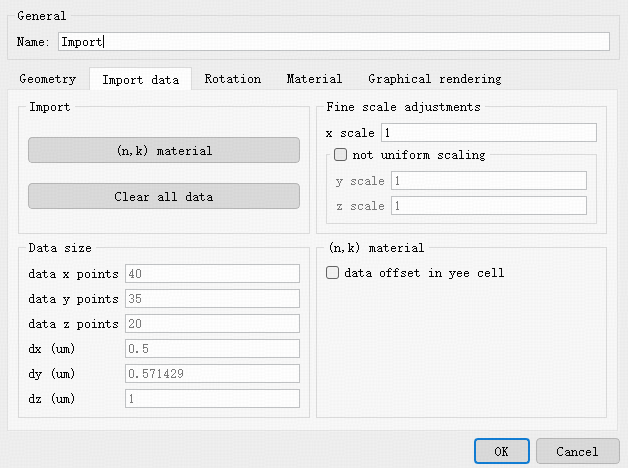
Task: Click the Name text field
Action: [332, 41]
